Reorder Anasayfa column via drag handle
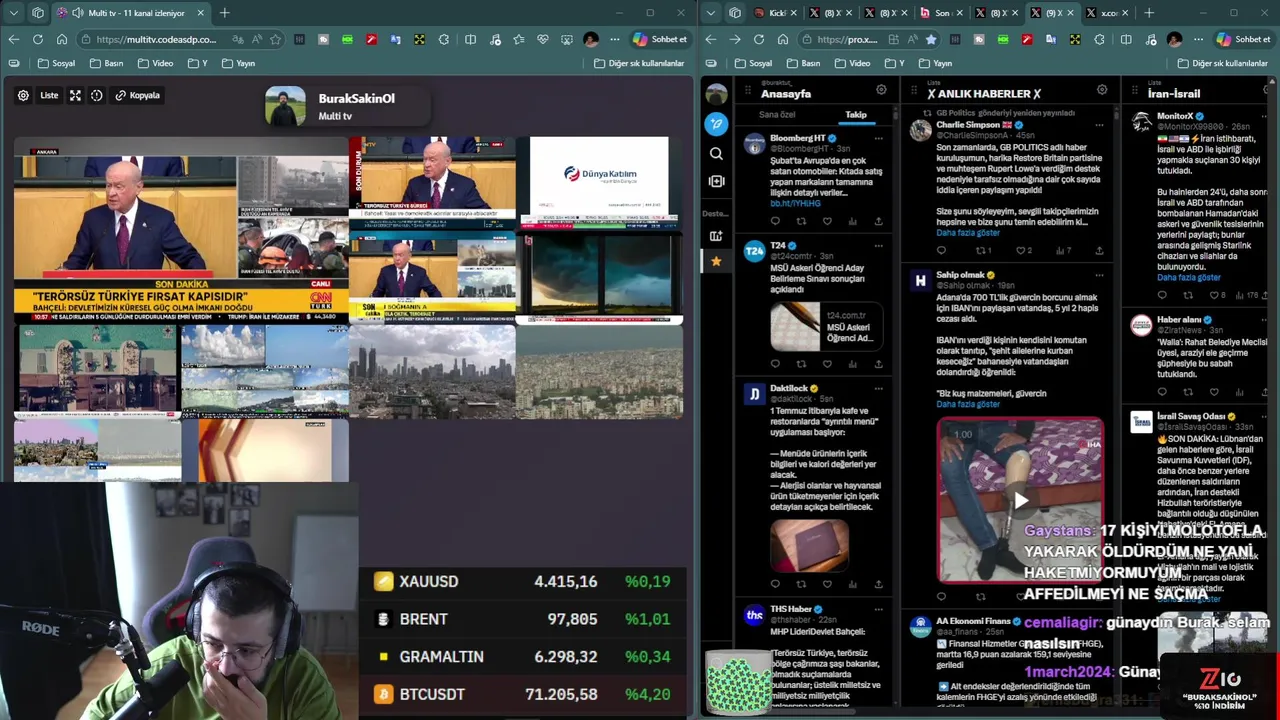Screen dimensions: 1280x720 (x=748, y=89)
